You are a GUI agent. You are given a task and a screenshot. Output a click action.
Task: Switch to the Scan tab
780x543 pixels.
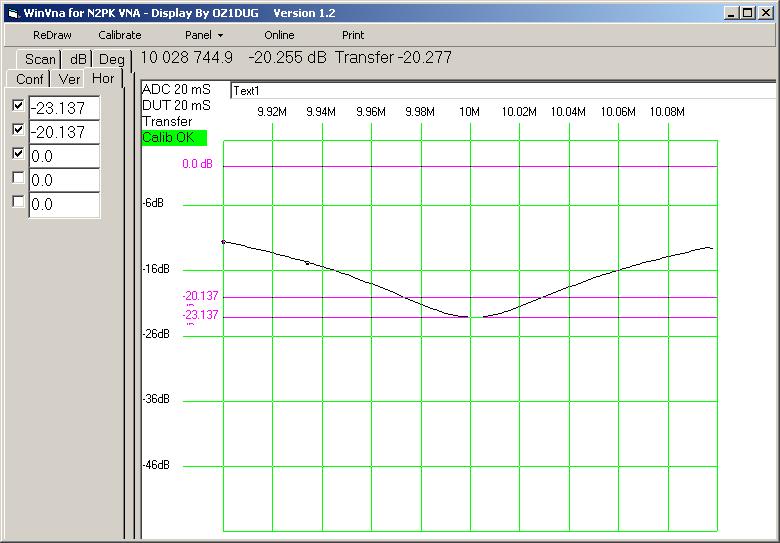39,59
